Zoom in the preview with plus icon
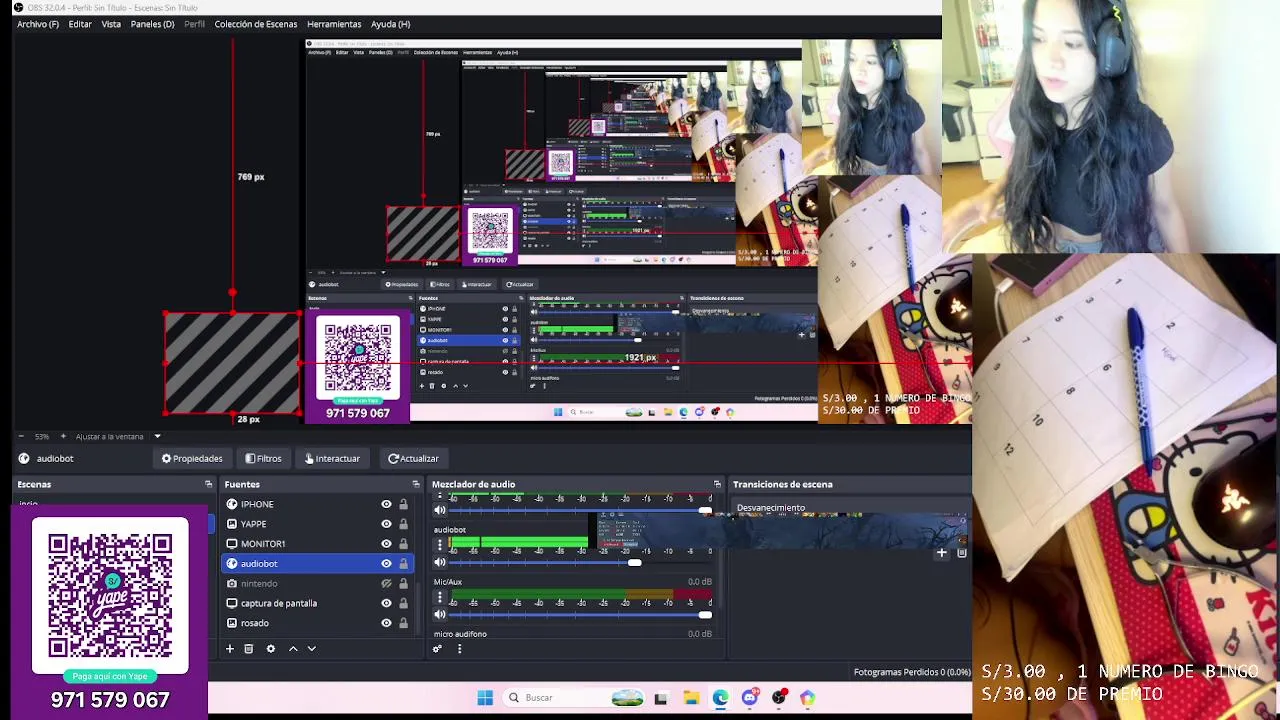The width and height of the screenshot is (1280, 720). (x=63, y=436)
